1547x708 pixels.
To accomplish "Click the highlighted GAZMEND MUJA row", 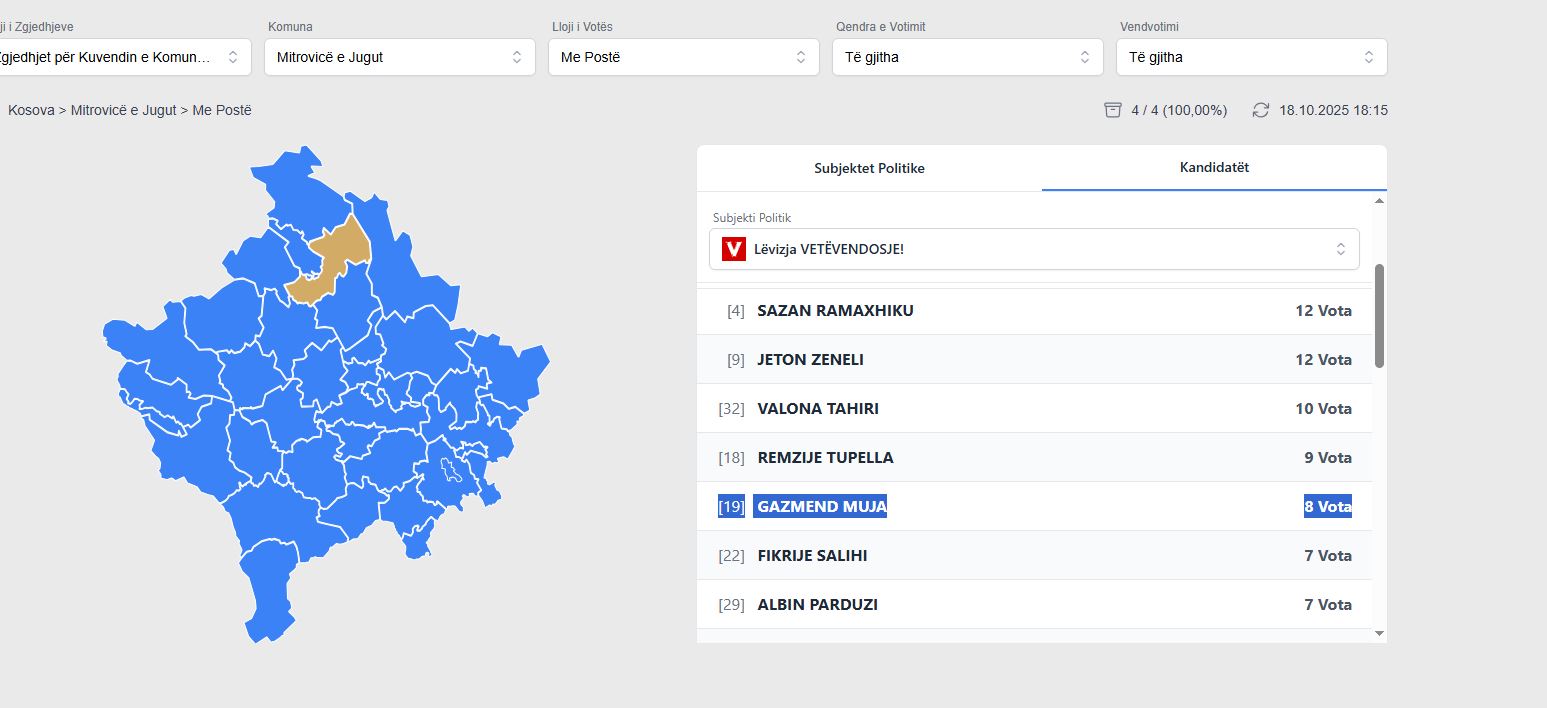I will pos(1034,507).
